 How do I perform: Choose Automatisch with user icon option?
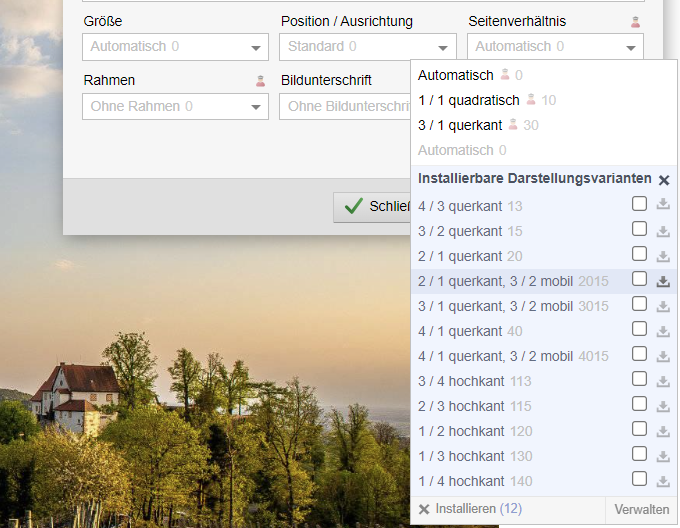coord(543,75)
